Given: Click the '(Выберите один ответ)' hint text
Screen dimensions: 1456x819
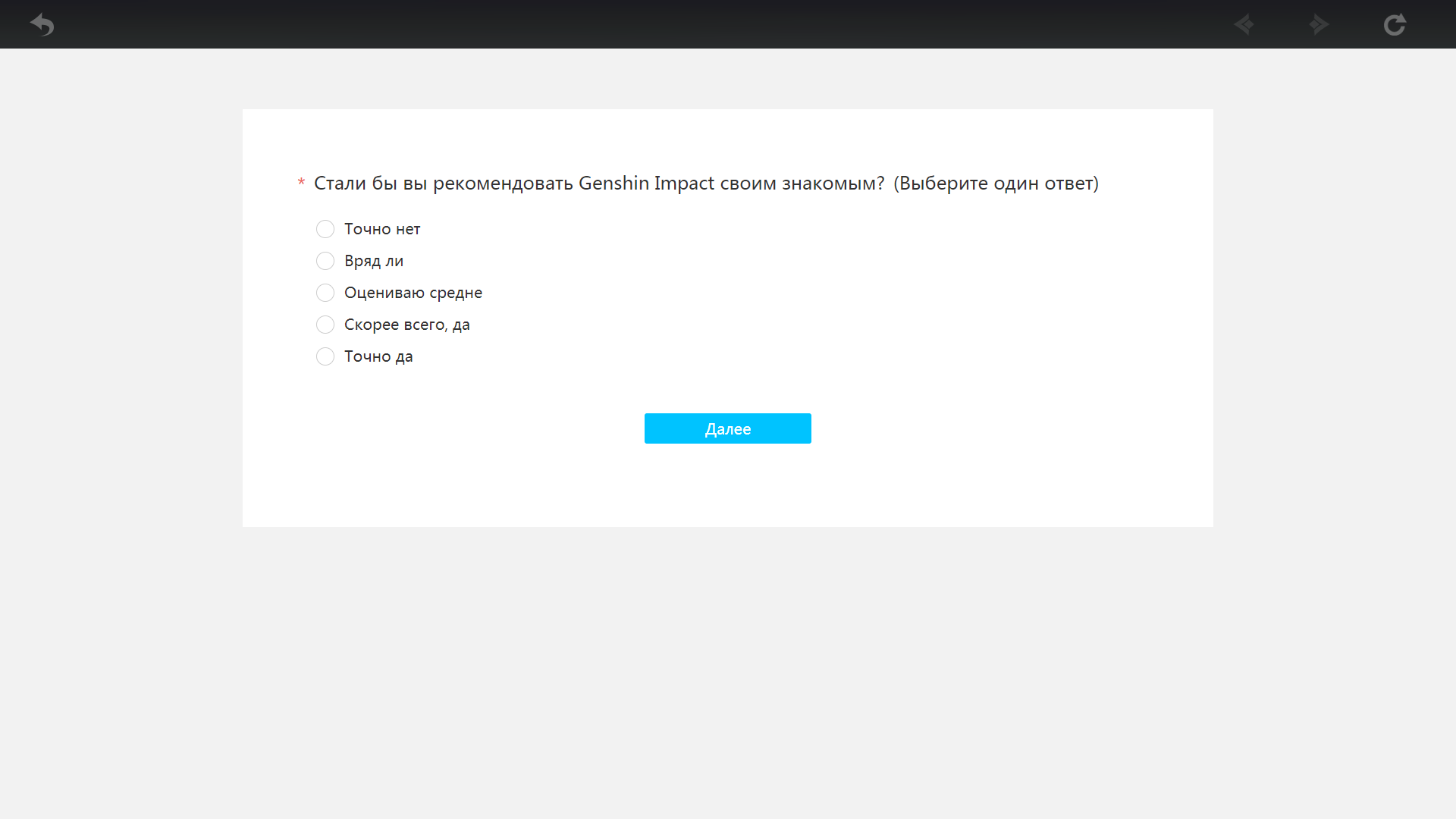Looking at the screenshot, I should (x=996, y=184).
